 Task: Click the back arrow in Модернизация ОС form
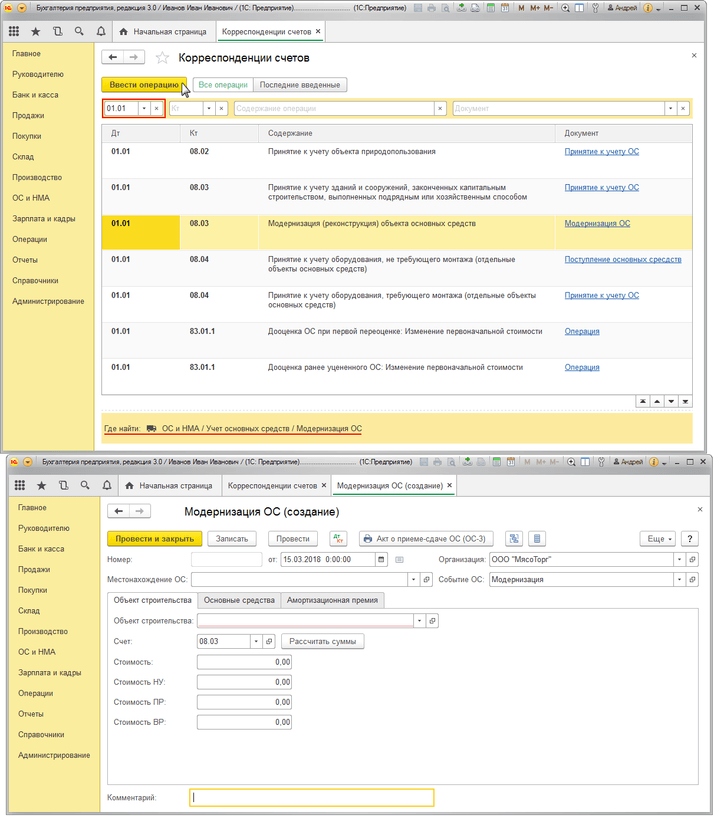coord(118,511)
